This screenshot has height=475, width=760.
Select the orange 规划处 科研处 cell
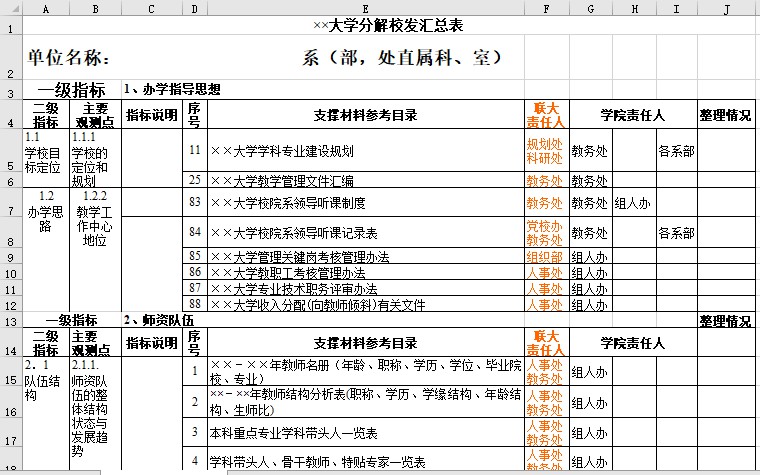point(546,151)
